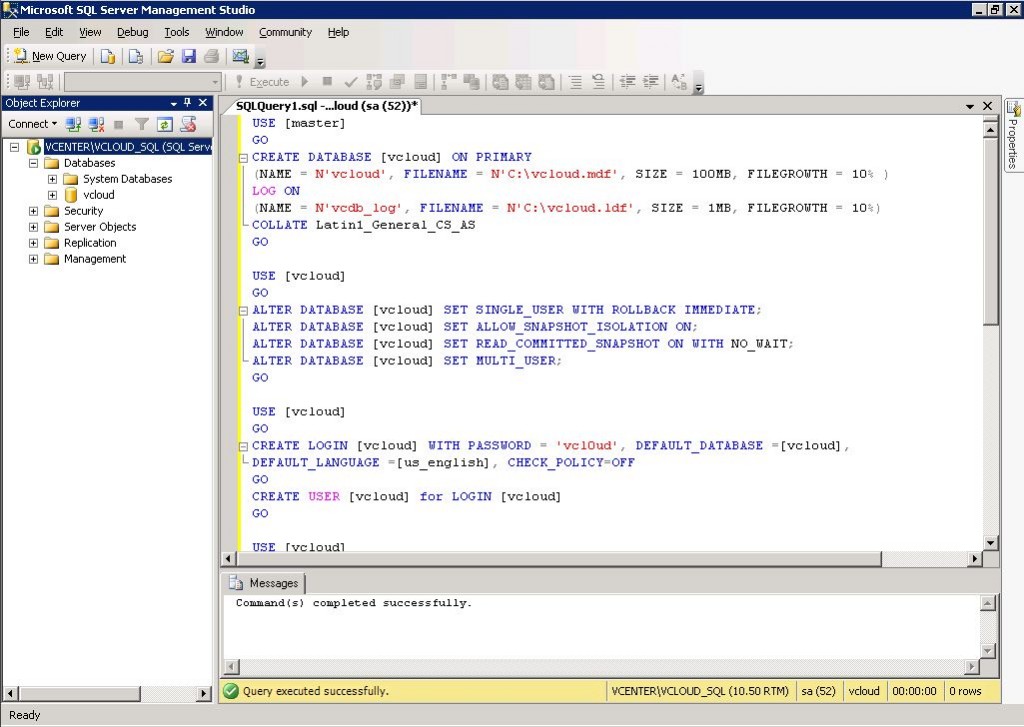
Task: Click the Query Options icon
Action: pos(397,82)
